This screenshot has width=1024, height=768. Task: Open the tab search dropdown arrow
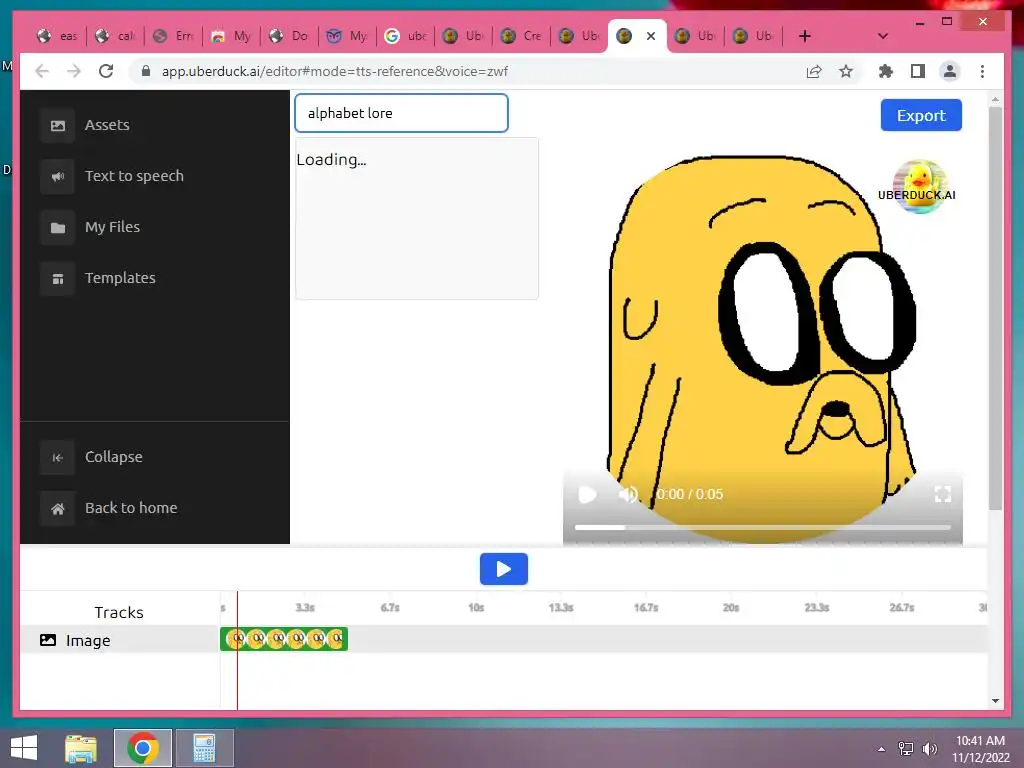click(883, 36)
